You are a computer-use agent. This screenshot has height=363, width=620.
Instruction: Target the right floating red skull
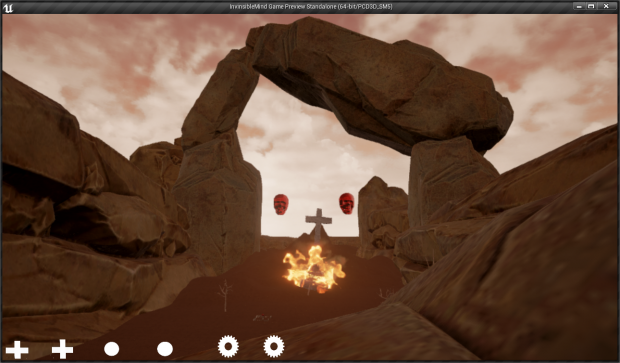[x=346, y=204]
